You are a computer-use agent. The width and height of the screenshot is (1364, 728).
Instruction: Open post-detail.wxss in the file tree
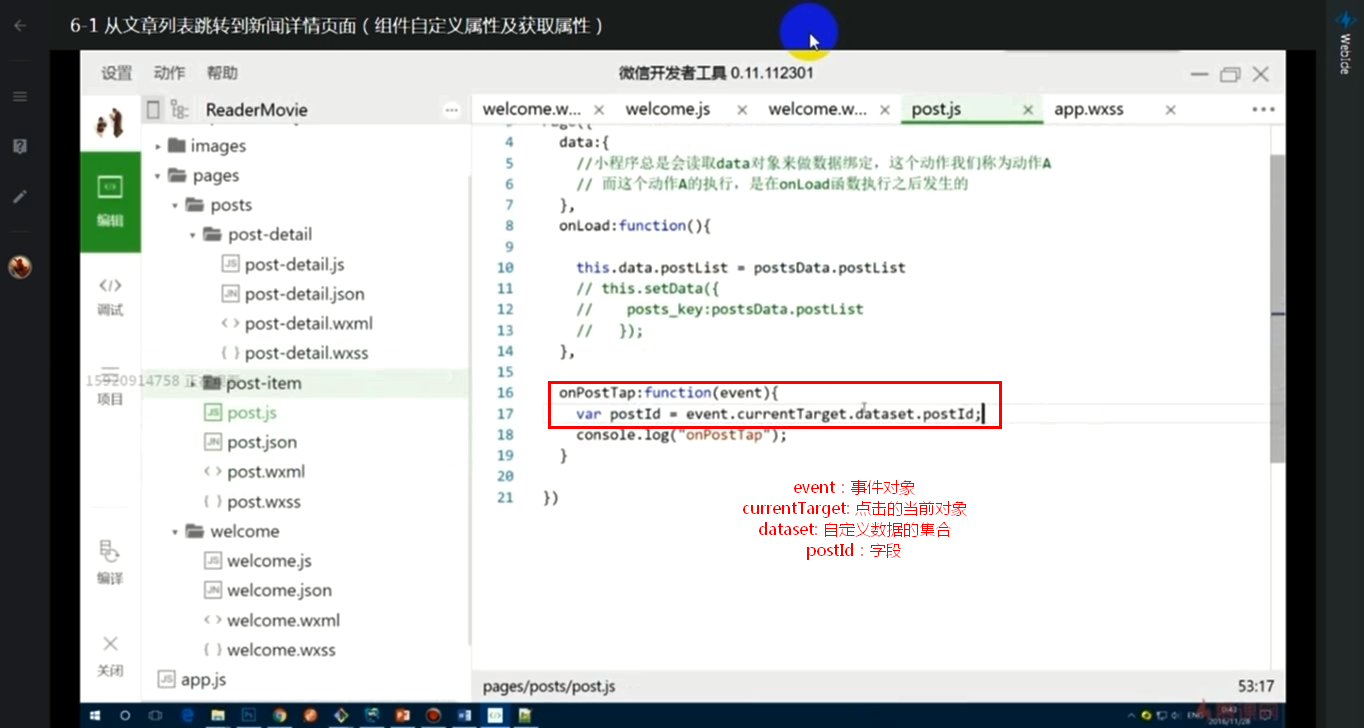coord(306,353)
